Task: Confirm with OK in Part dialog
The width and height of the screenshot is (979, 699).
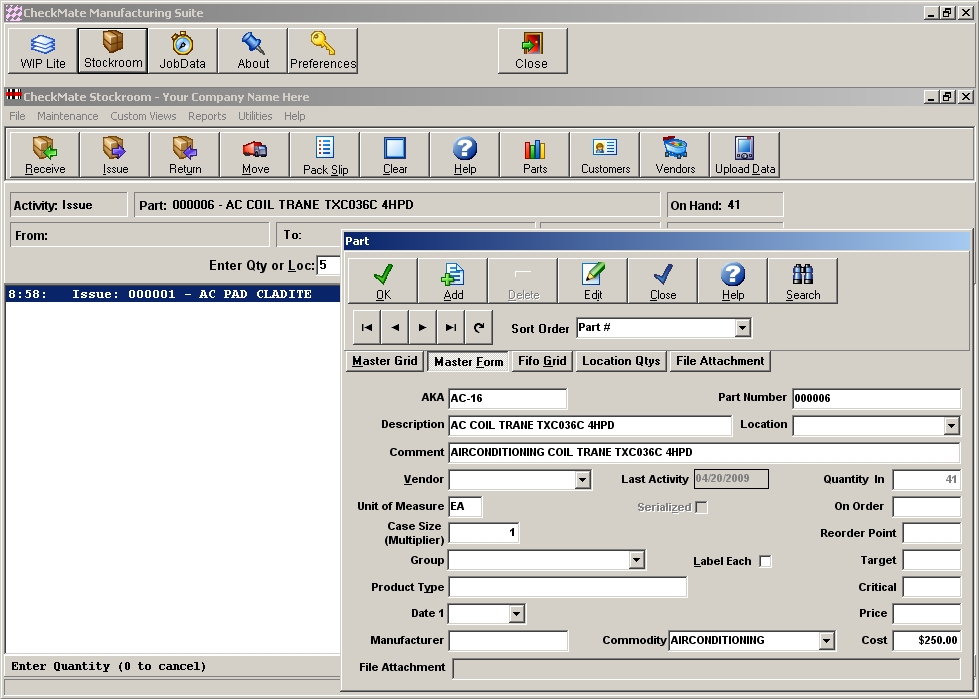Action: [383, 281]
